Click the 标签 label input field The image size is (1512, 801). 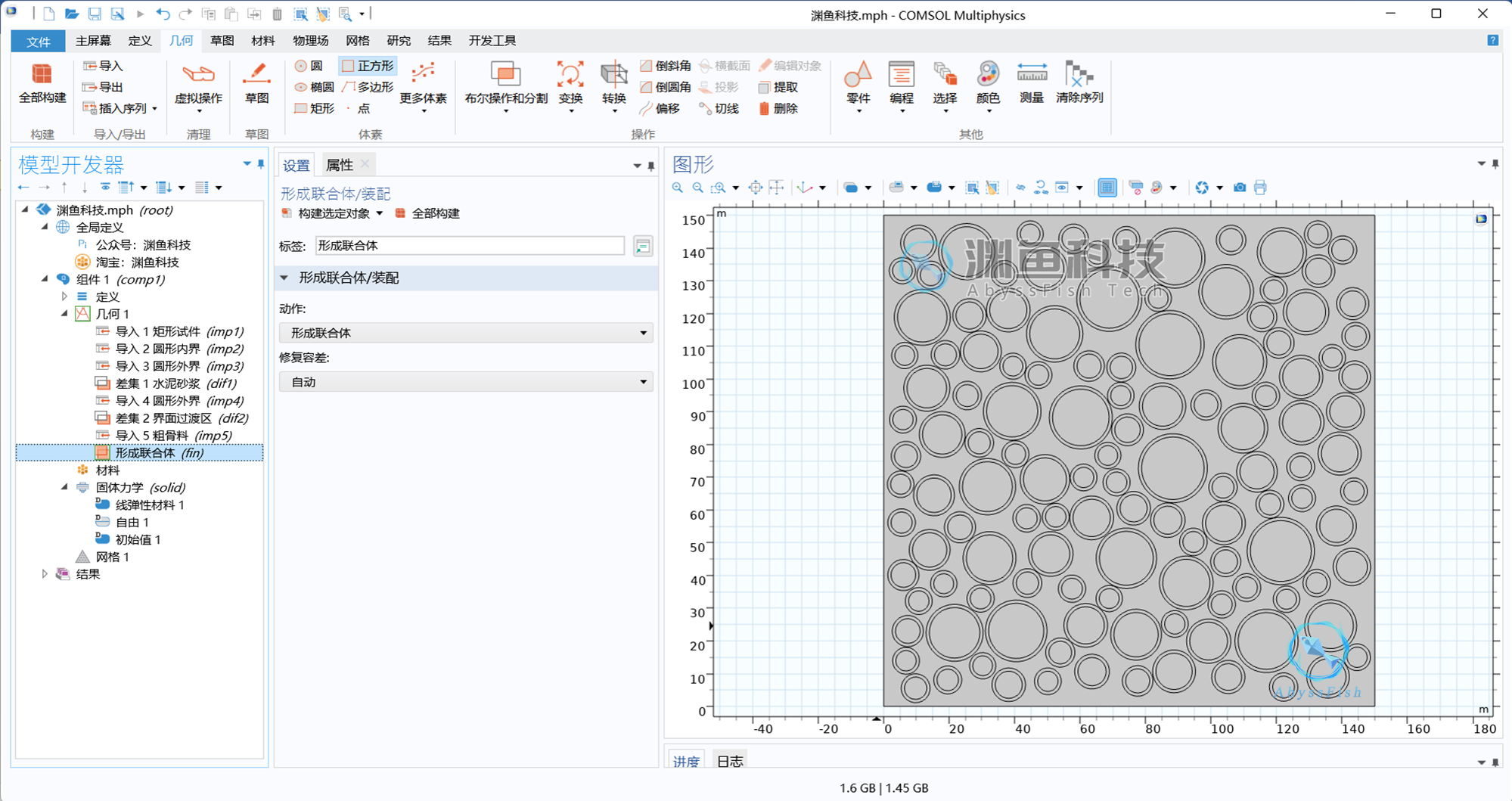tap(470, 246)
